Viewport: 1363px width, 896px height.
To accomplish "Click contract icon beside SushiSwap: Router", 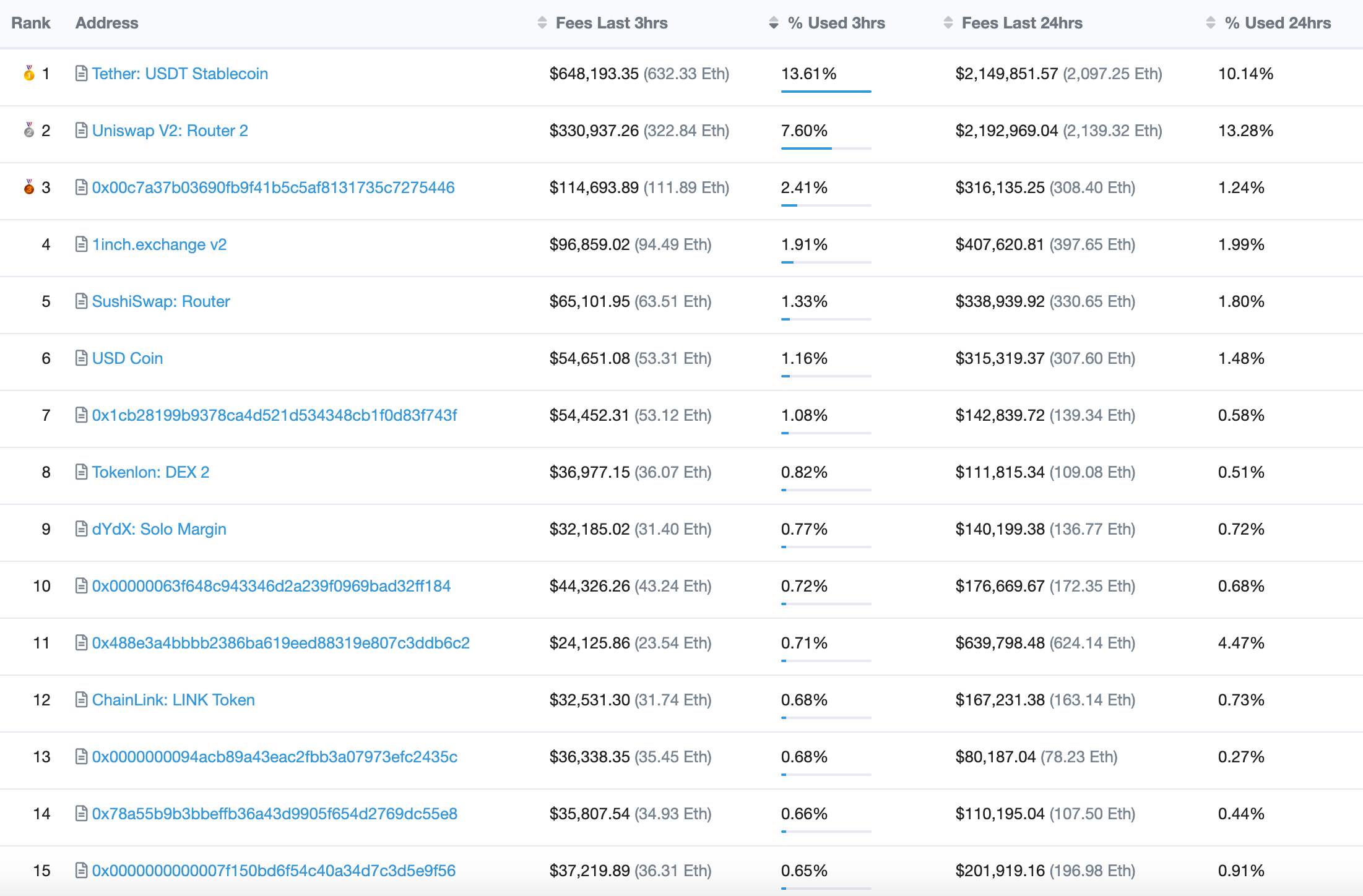I will tap(81, 301).
